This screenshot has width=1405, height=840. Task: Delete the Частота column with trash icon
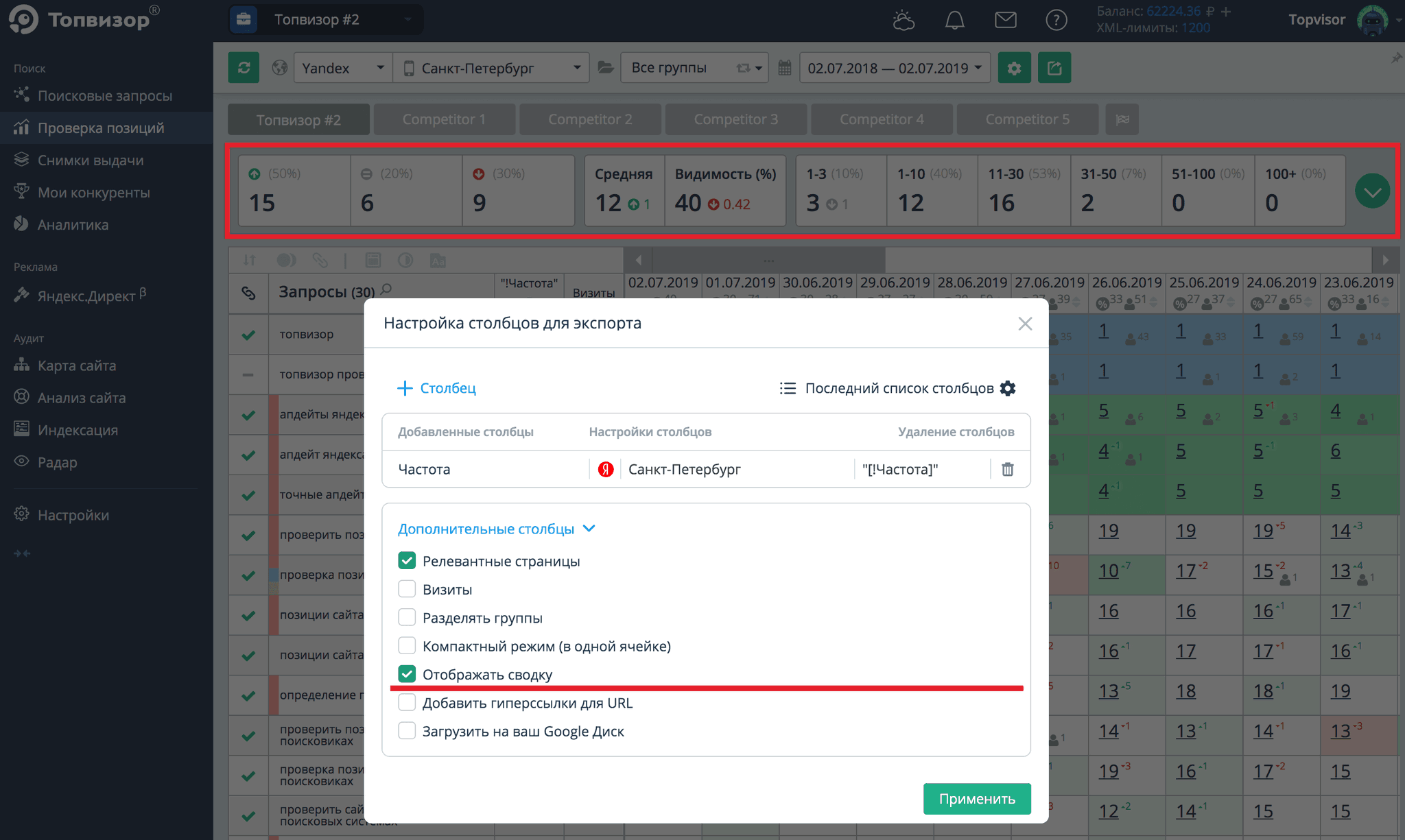(x=1008, y=469)
